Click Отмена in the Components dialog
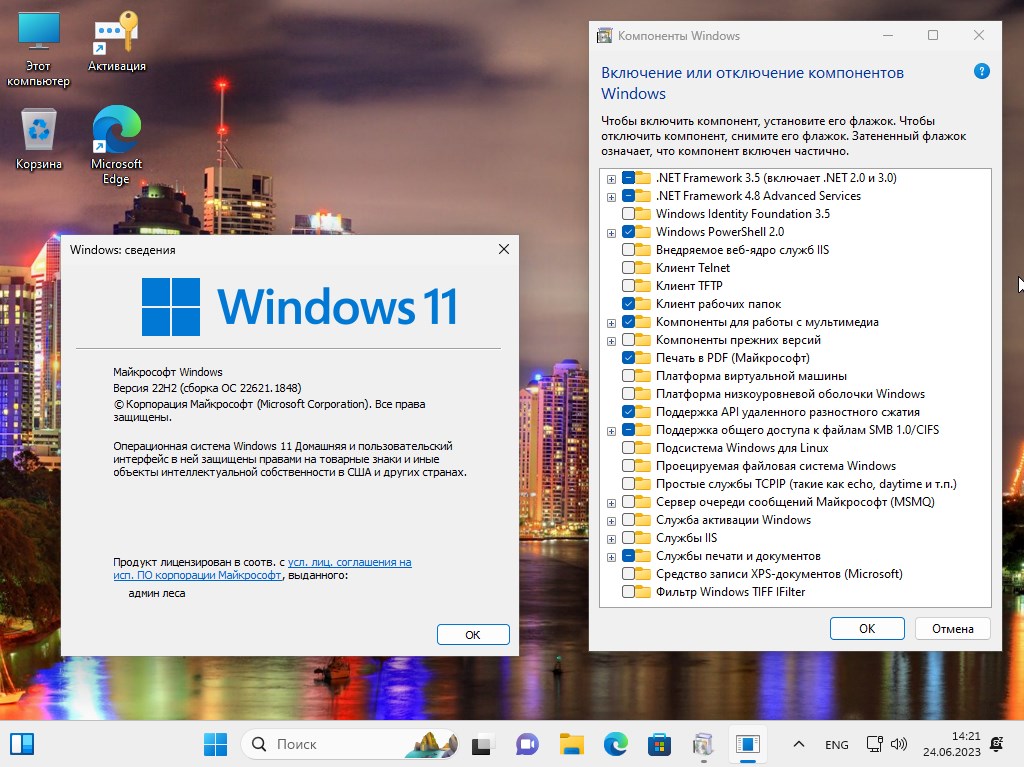 951,628
